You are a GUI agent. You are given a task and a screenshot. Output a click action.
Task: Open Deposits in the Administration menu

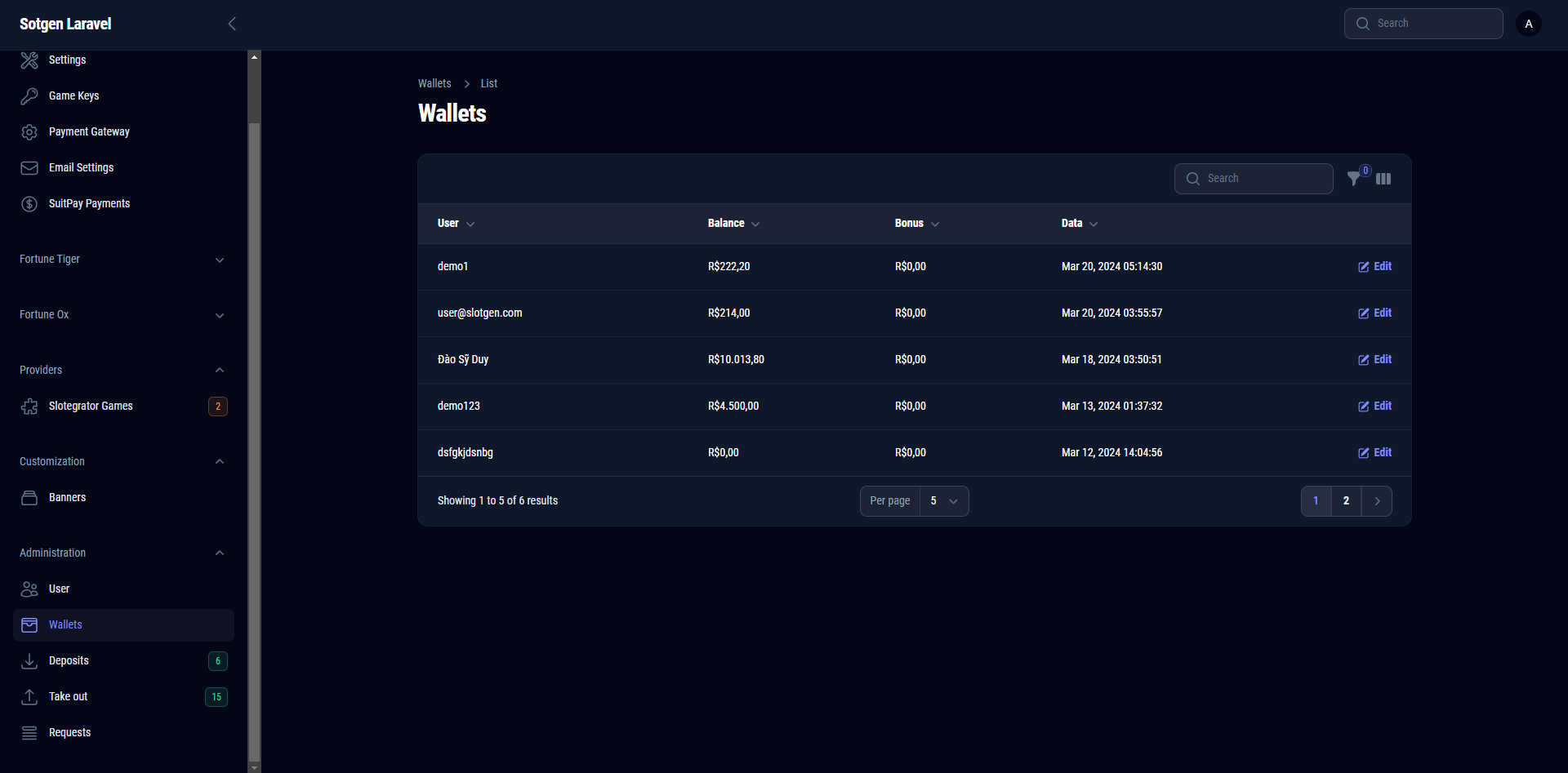pyautogui.click(x=69, y=660)
